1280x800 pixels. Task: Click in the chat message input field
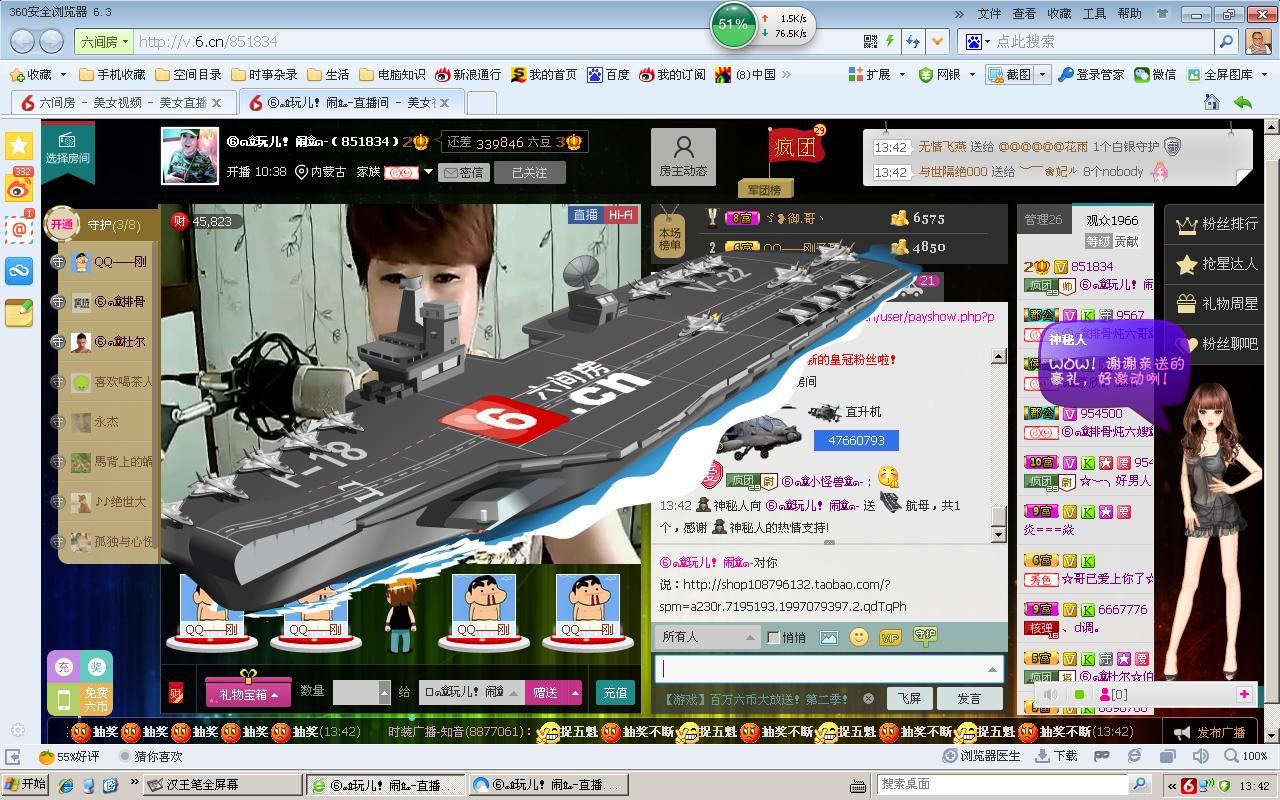point(828,668)
